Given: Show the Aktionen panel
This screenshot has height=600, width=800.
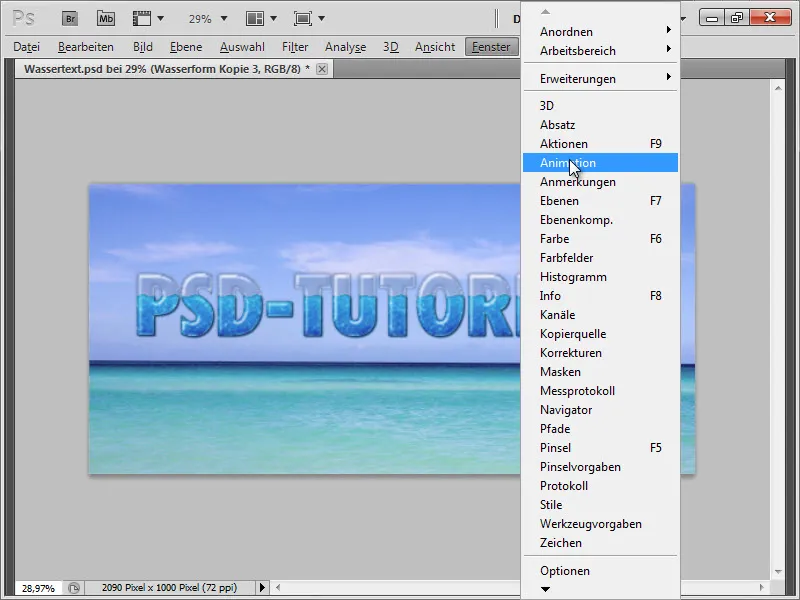Looking at the screenshot, I should click(x=601, y=144).
